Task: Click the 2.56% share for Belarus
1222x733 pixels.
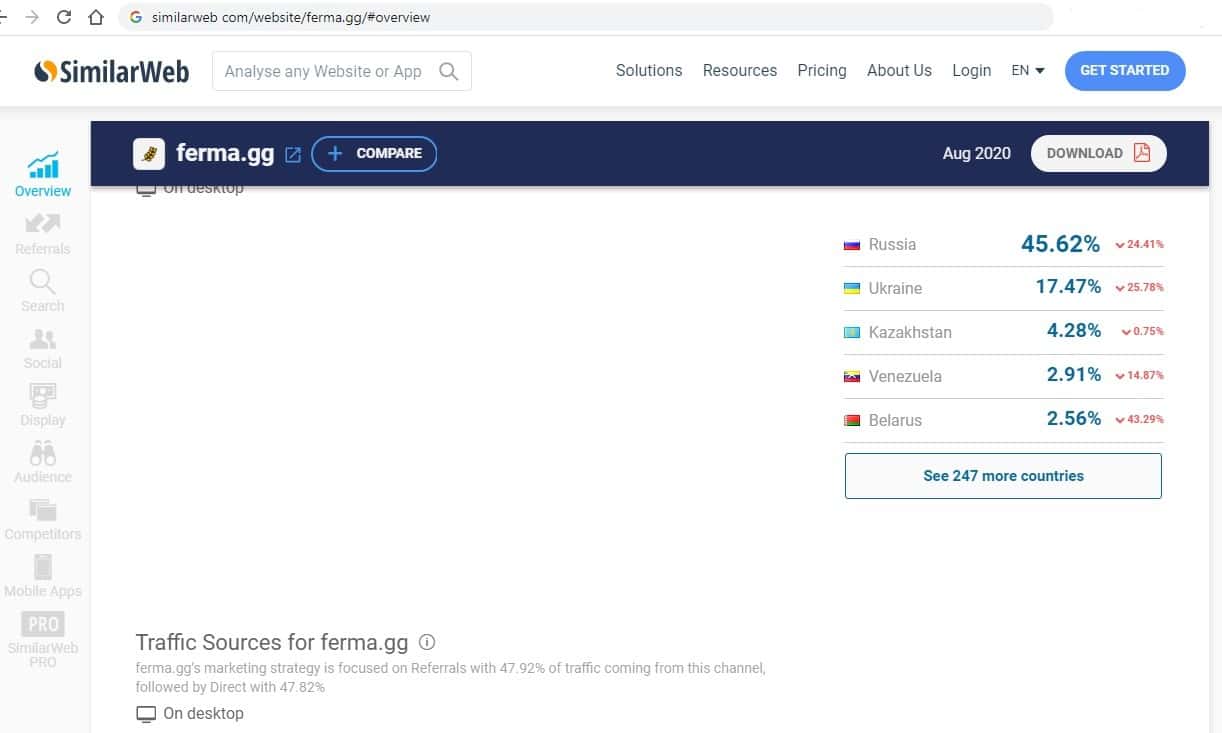Action: pos(1074,419)
